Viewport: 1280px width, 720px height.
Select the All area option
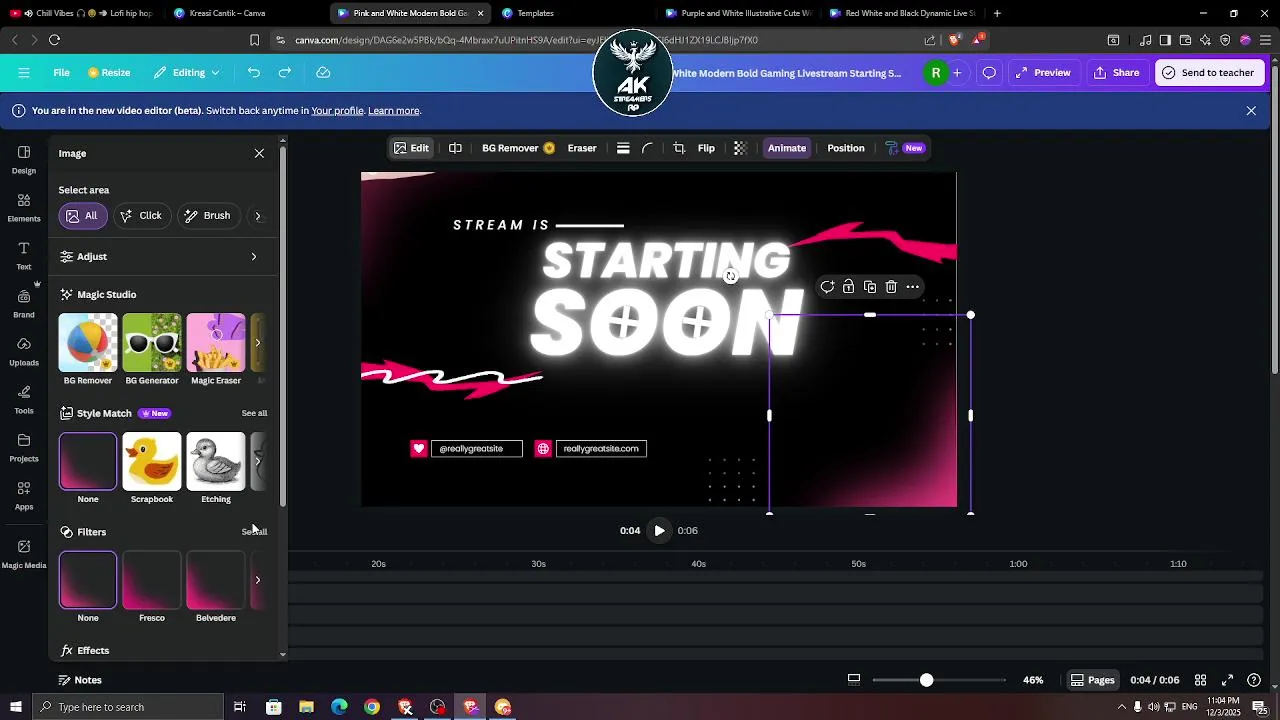[82, 216]
